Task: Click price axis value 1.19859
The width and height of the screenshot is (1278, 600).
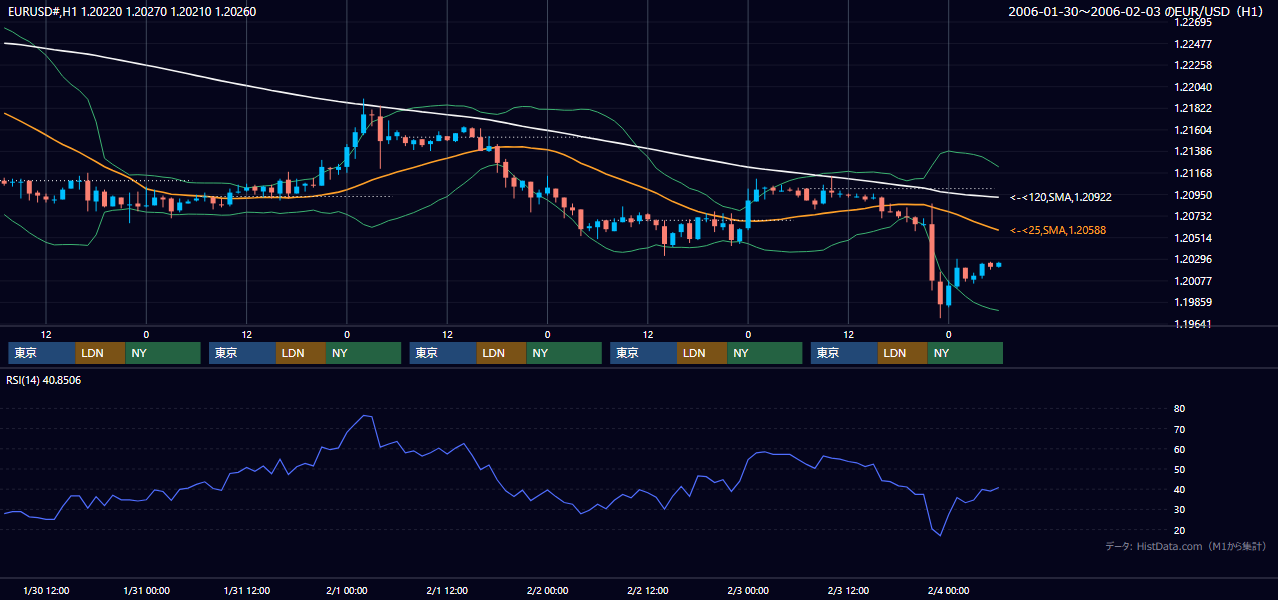Action: 1193,302
